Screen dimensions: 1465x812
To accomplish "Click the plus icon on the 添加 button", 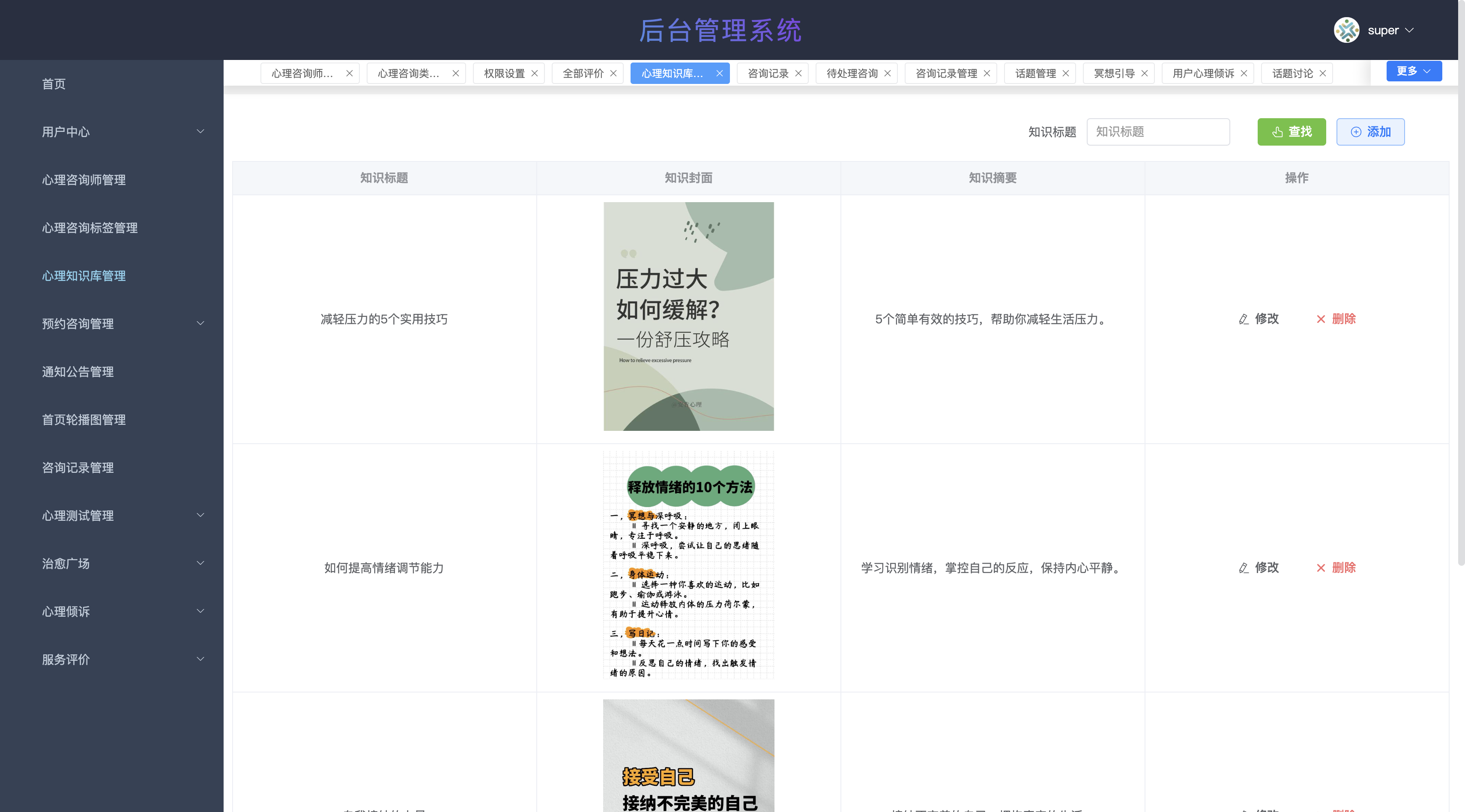I will 1356,131.
